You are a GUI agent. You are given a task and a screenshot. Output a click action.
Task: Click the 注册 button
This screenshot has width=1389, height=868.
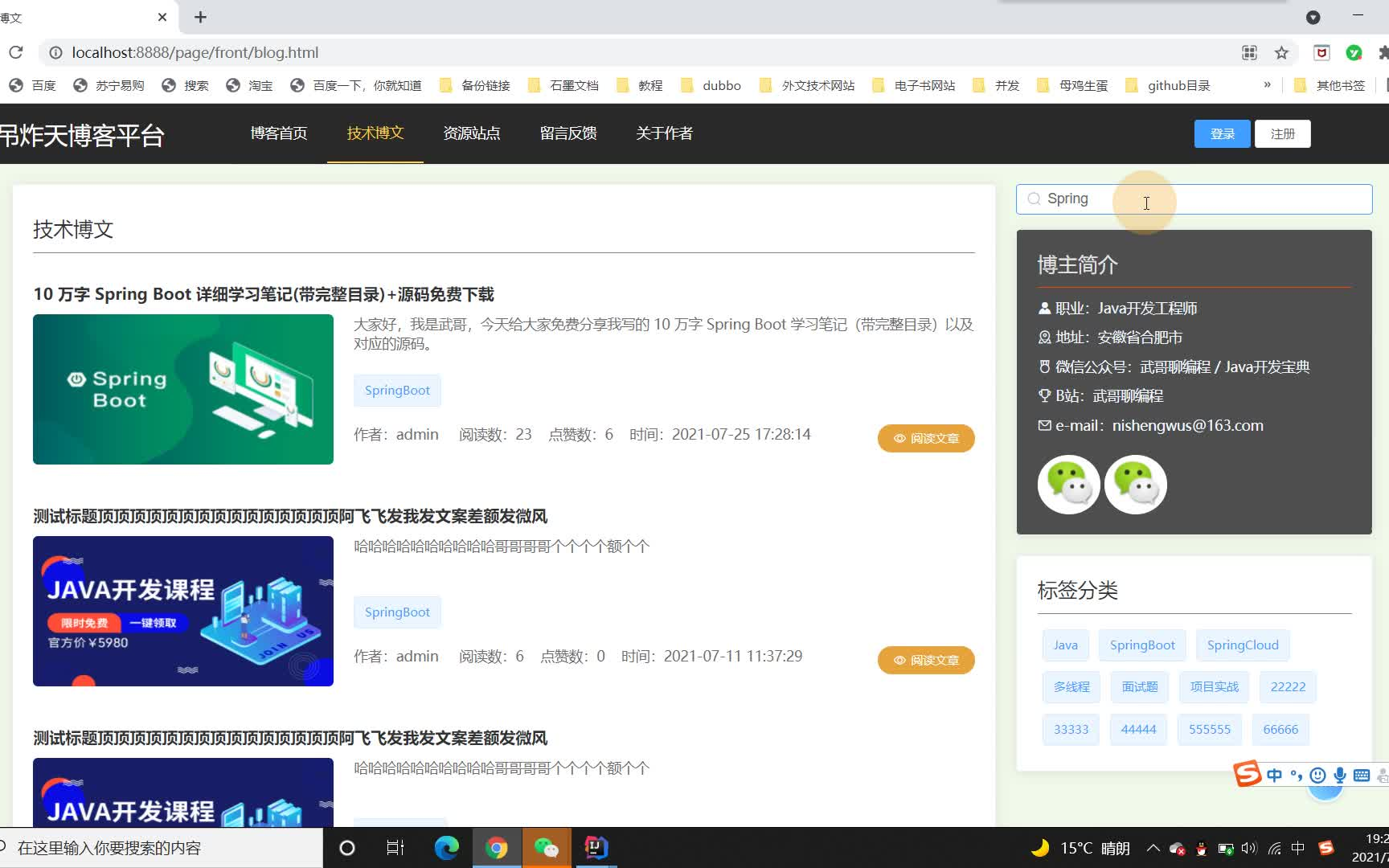point(1283,133)
